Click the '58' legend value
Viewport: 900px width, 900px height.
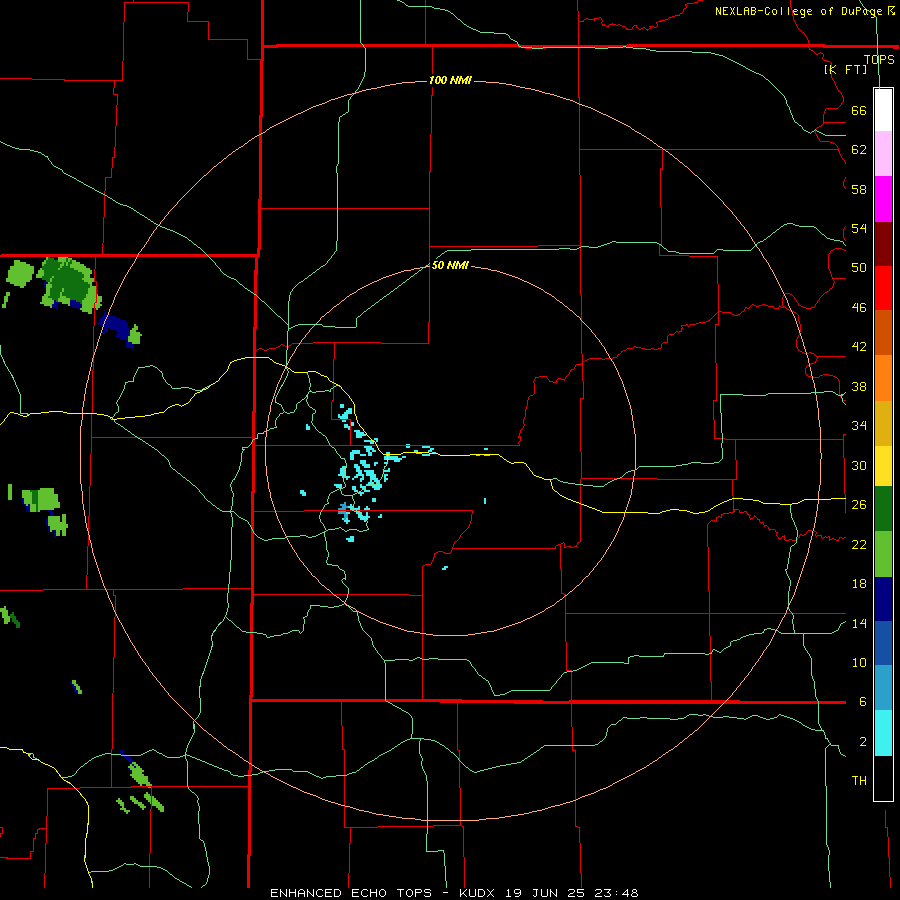(x=859, y=189)
